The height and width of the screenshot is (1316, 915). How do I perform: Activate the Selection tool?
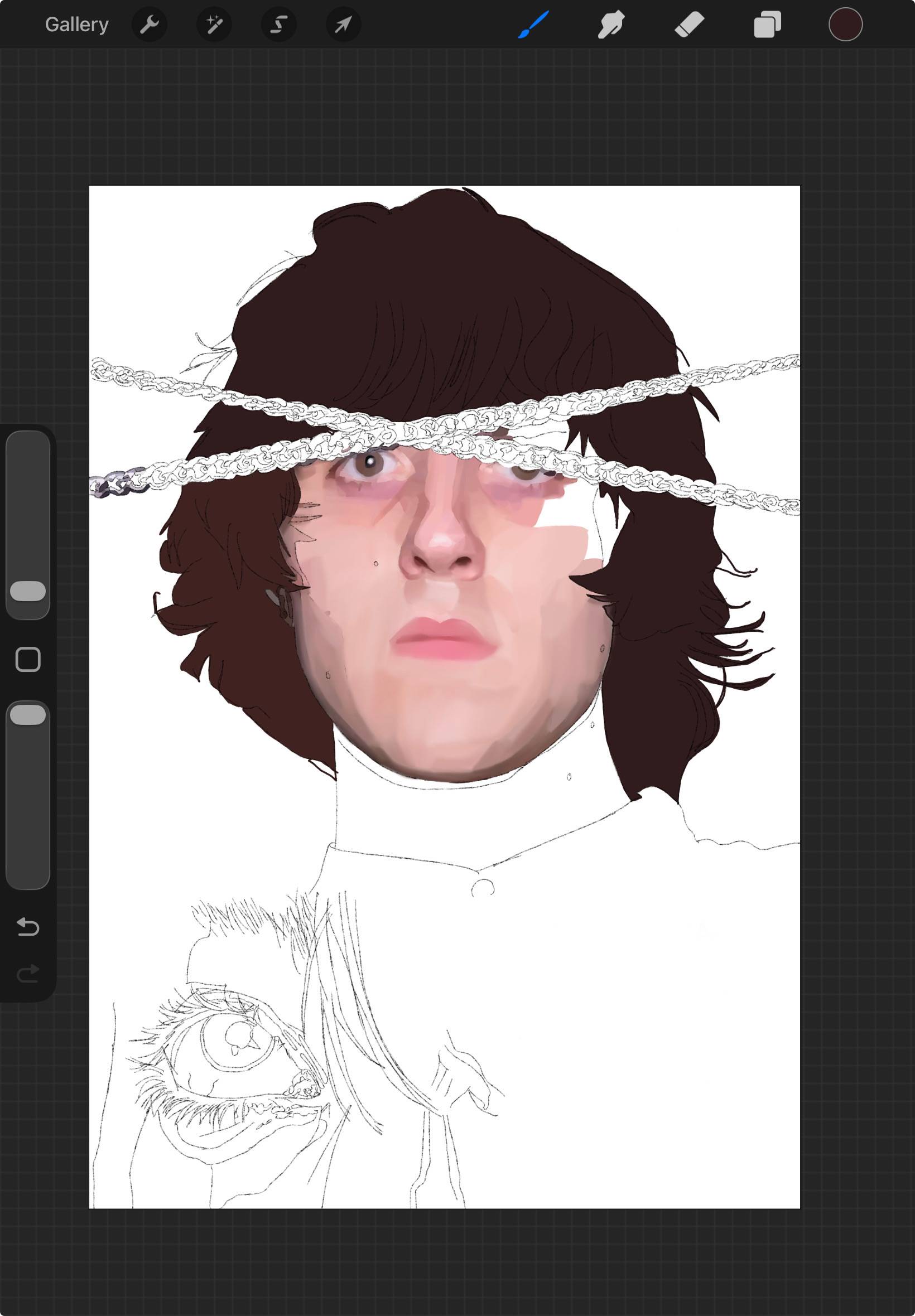279,25
